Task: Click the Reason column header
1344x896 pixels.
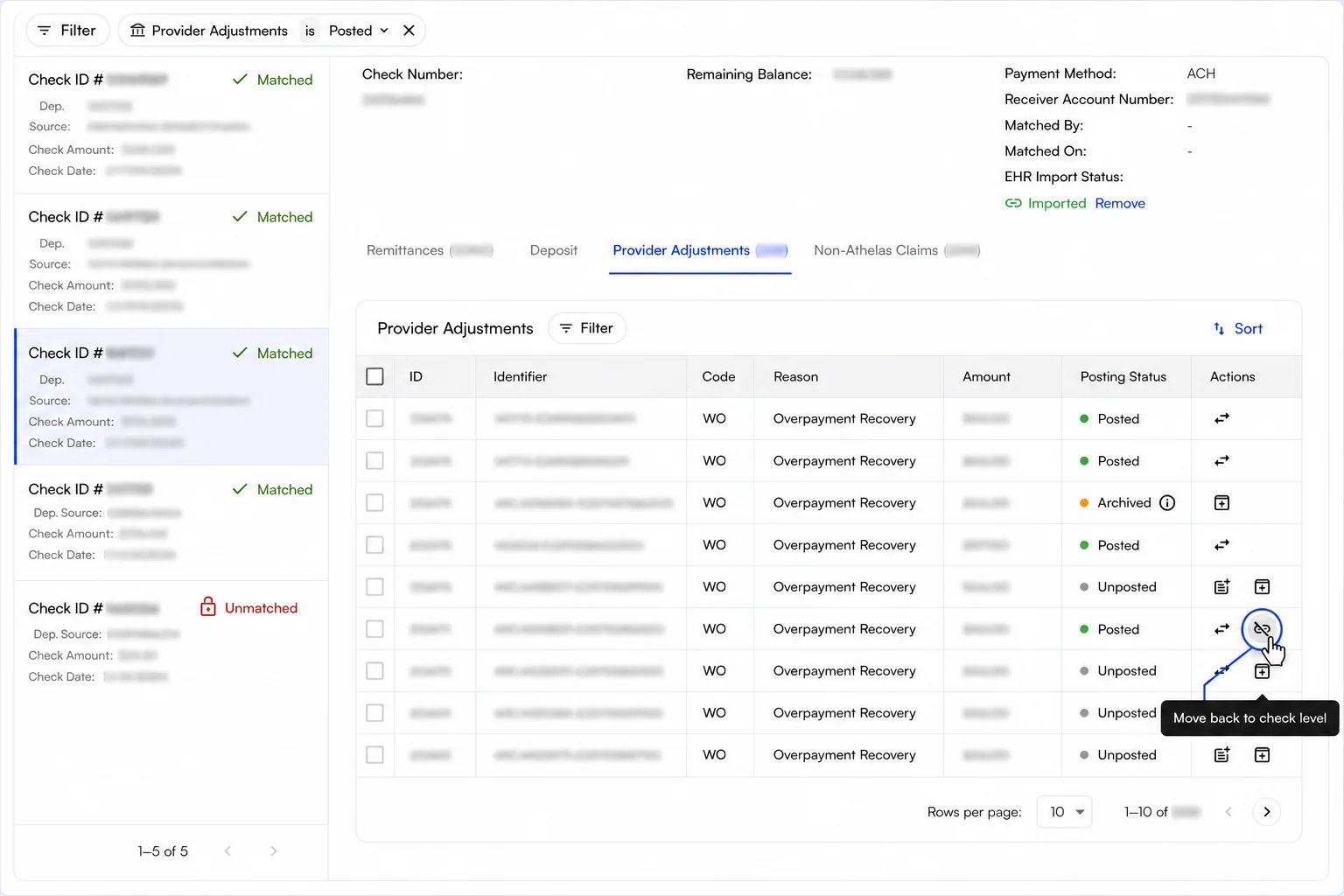Action: pos(795,376)
